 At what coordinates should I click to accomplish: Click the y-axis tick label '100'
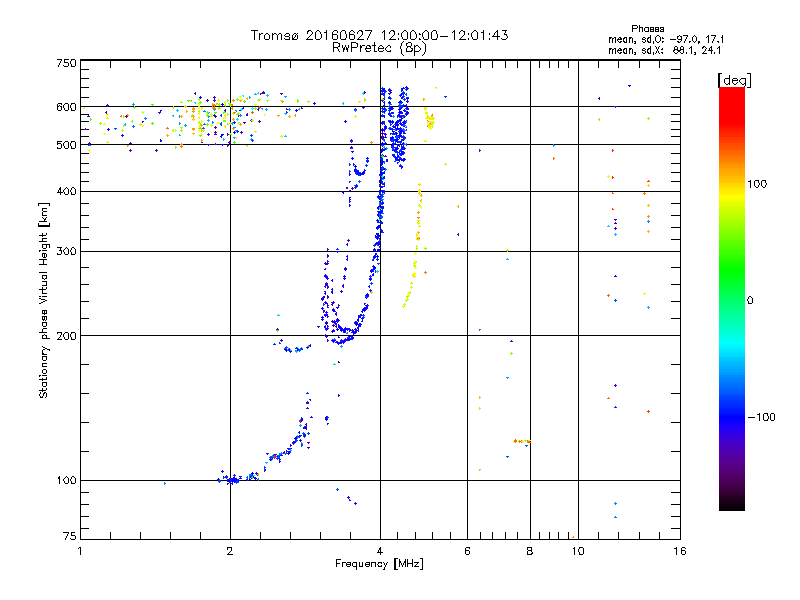[66, 481]
